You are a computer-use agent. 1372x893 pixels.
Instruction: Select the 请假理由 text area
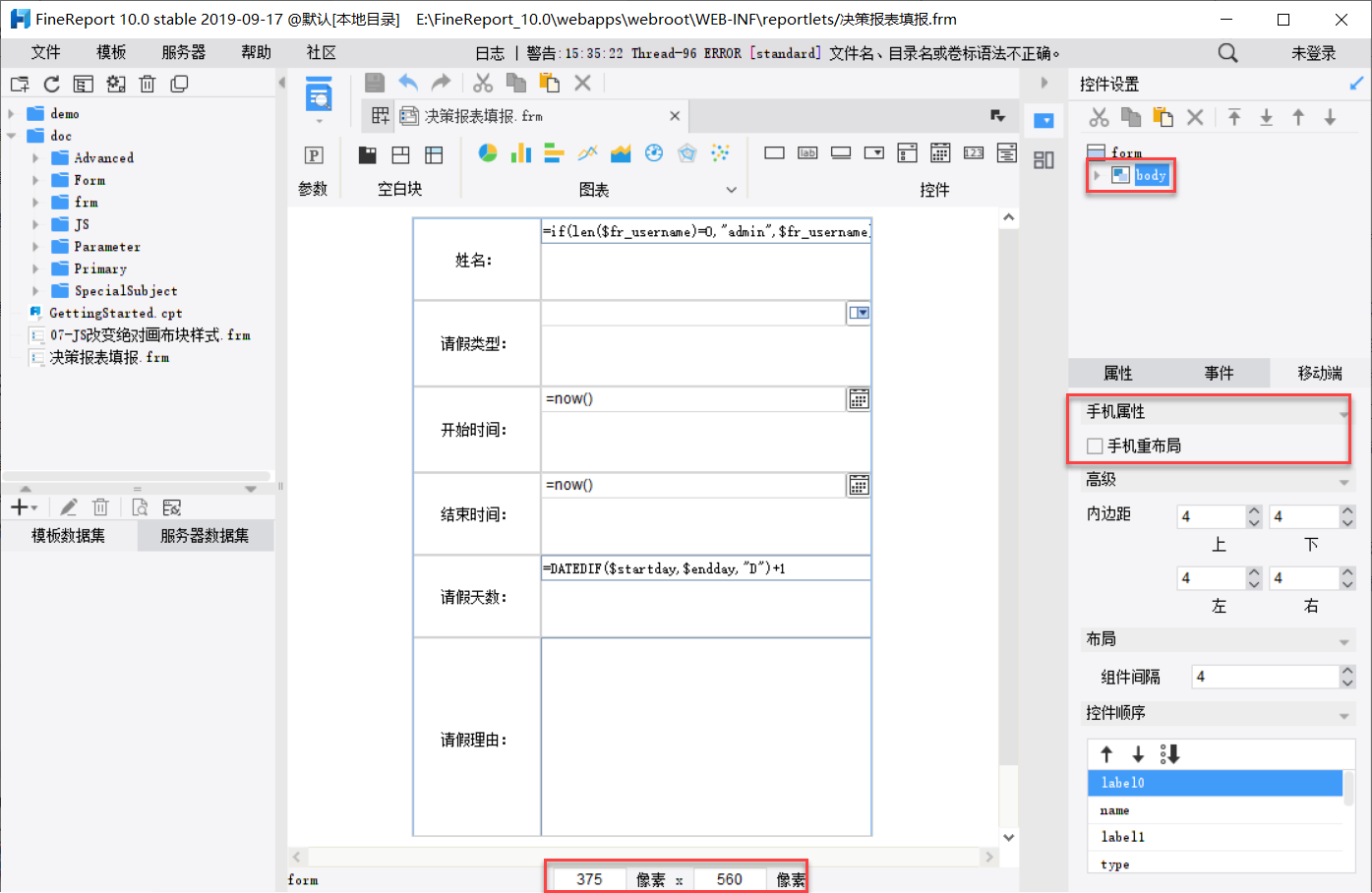pos(706,737)
